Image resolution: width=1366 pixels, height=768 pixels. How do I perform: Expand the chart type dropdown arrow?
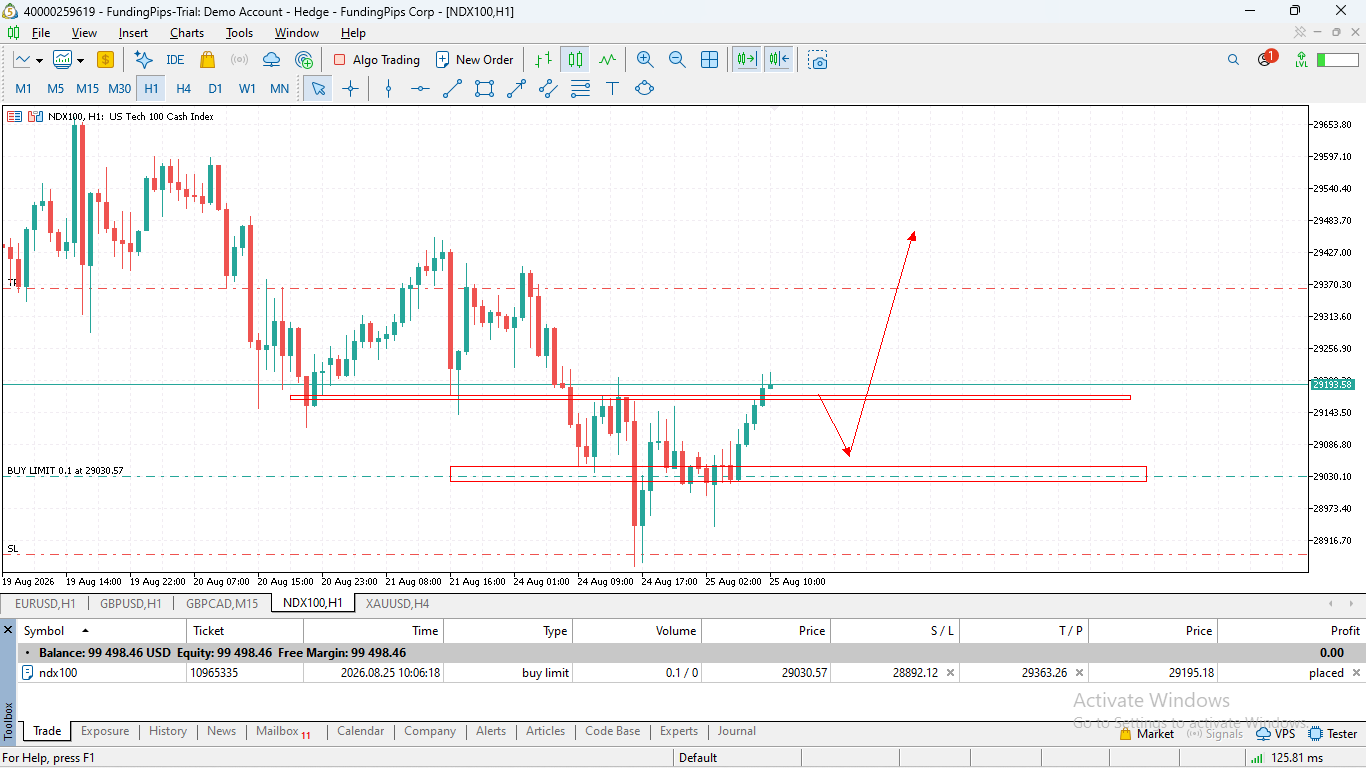click(x=40, y=60)
